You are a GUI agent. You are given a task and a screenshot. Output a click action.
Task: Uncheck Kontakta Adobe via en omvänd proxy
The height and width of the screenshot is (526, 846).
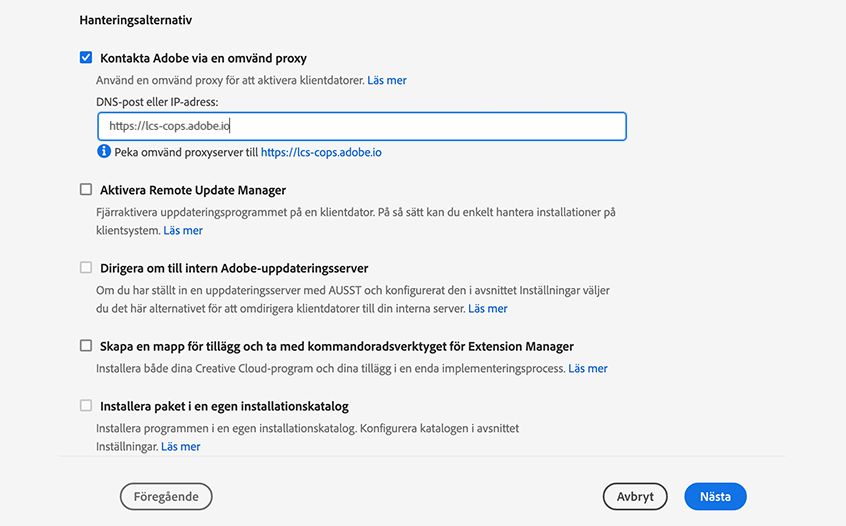(x=86, y=58)
